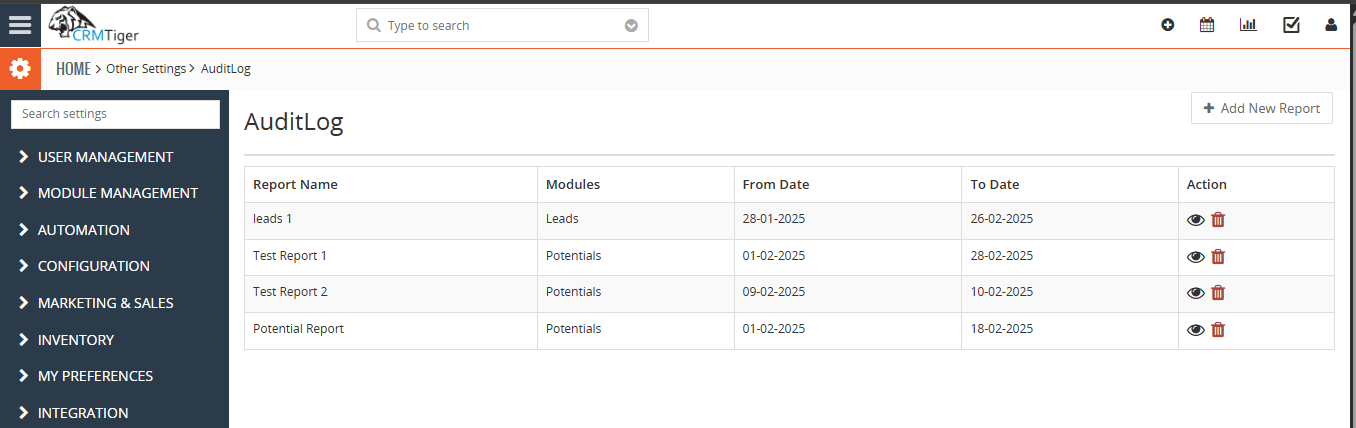Delete the Potential Report entry
The image size is (1356, 428).
1218,330
